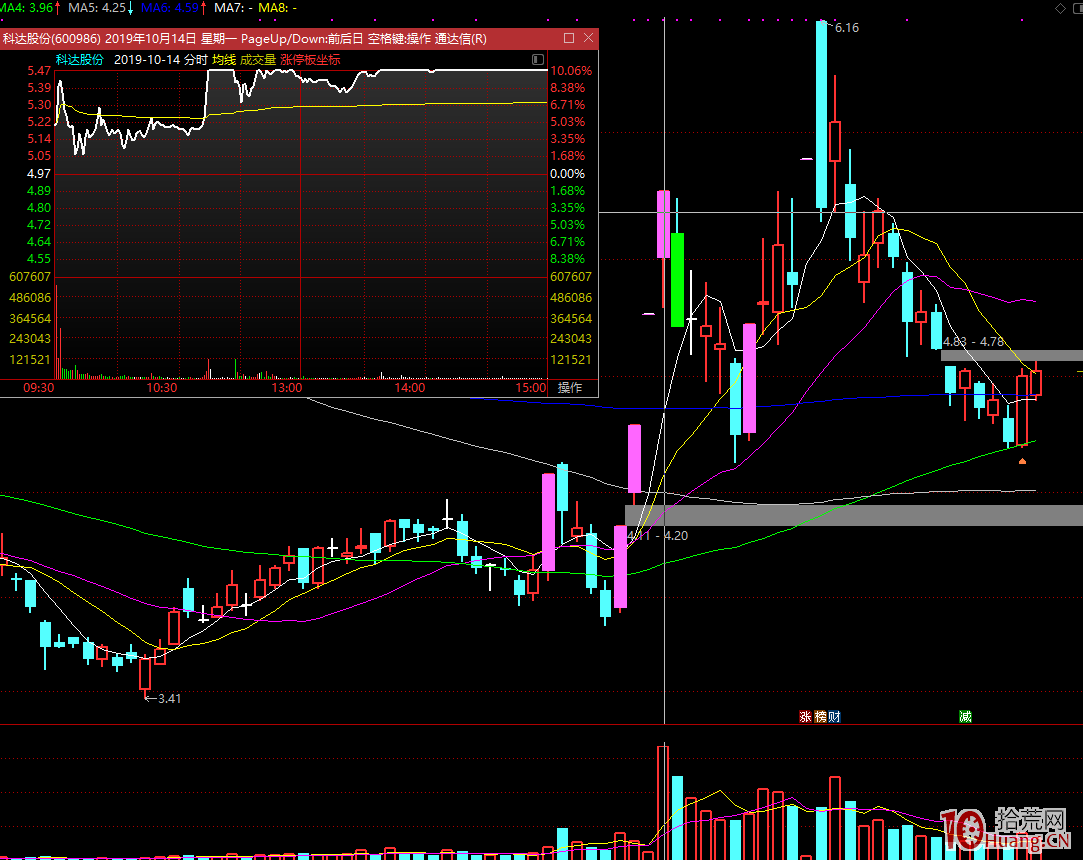Maximize the 科达股份 intraday popup window

coord(569,38)
